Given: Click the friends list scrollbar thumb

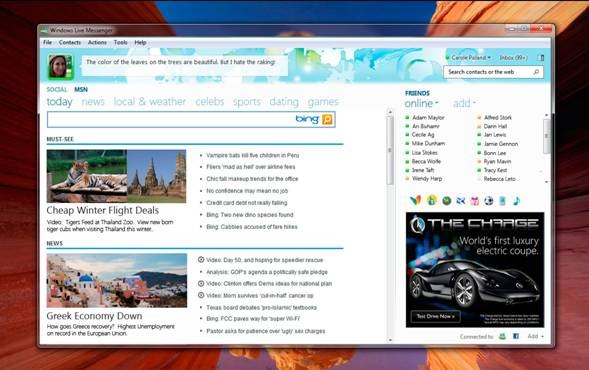Looking at the screenshot, I should (547, 136).
